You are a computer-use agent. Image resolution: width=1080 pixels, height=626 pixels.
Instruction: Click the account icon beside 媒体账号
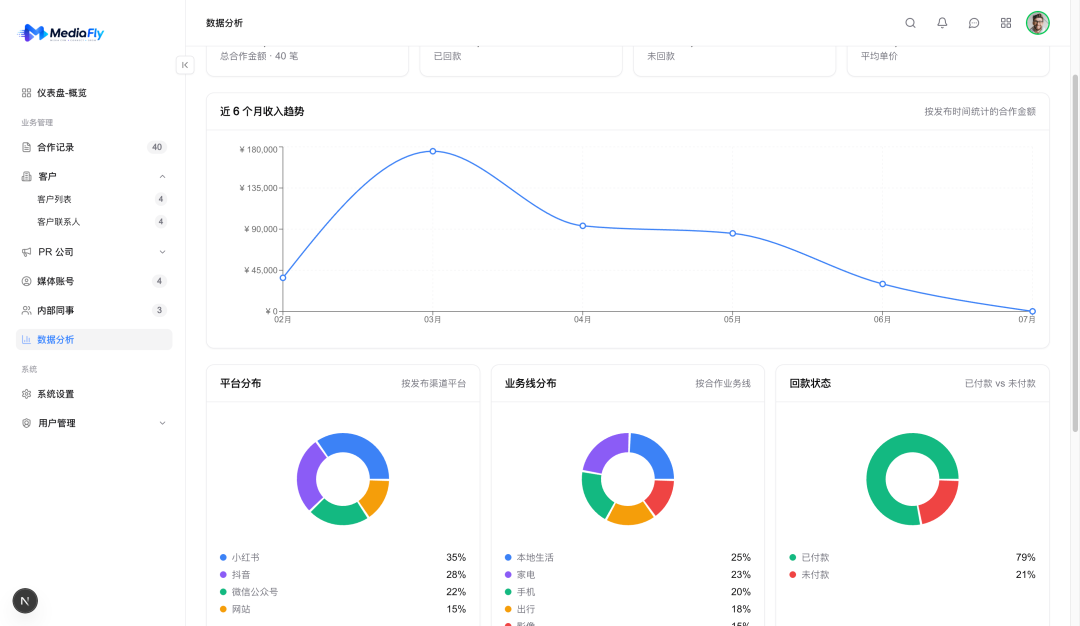[x=26, y=281]
